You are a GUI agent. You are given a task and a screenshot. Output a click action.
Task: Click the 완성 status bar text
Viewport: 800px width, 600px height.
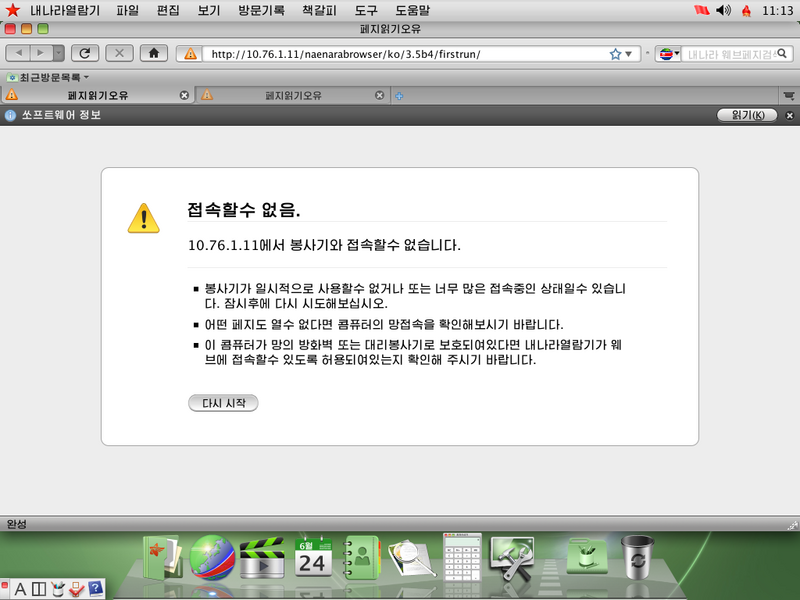click(16, 524)
